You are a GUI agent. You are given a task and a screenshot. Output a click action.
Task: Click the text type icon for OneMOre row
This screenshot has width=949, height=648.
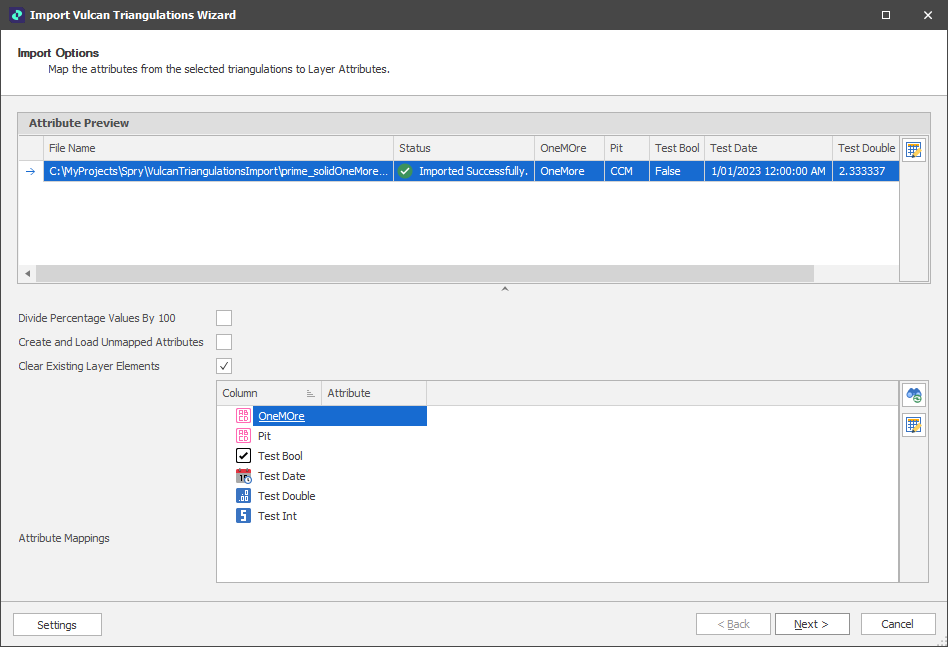(243, 416)
